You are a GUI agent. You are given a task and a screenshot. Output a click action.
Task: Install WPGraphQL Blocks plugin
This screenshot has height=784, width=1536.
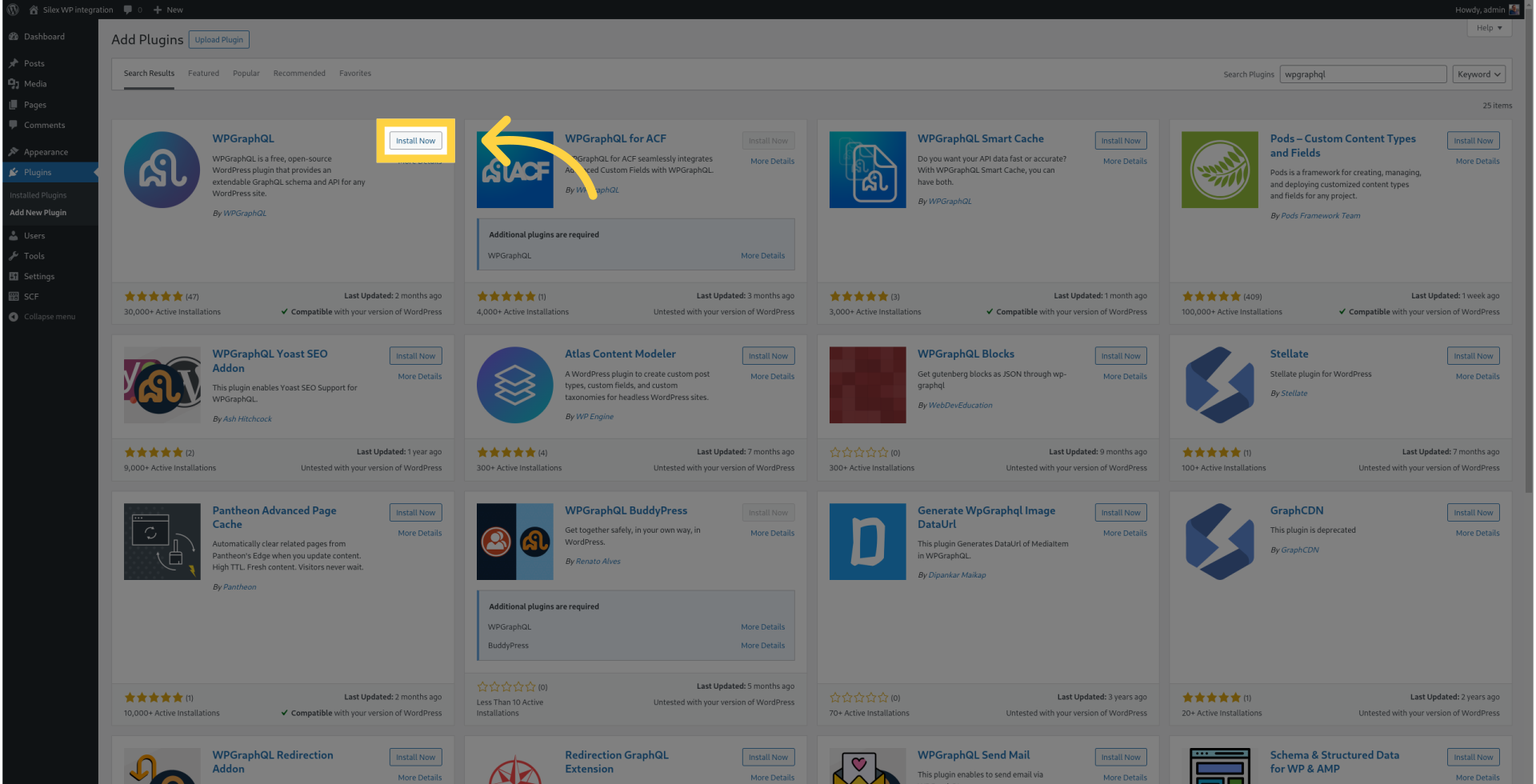pos(1120,356)
